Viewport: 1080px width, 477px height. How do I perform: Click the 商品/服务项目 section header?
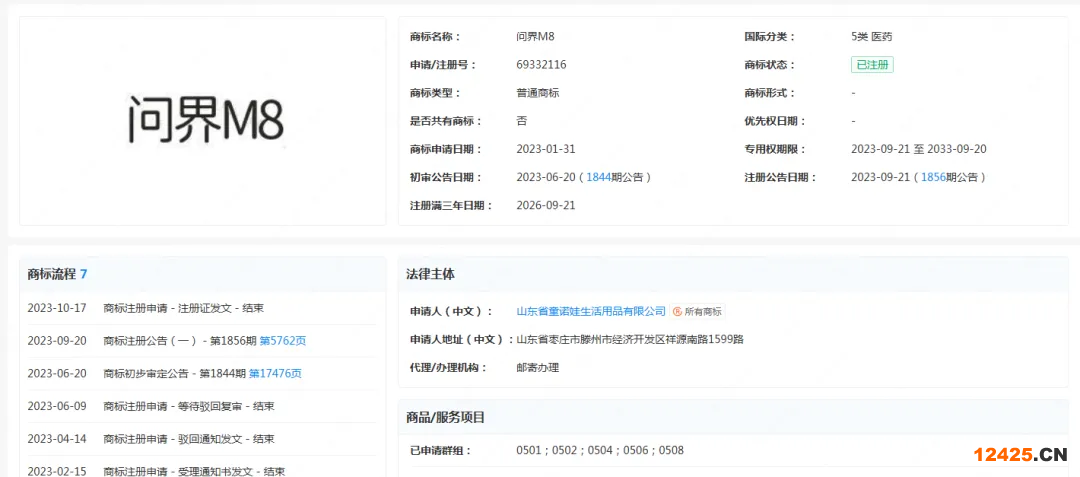[x=446, y=417]
